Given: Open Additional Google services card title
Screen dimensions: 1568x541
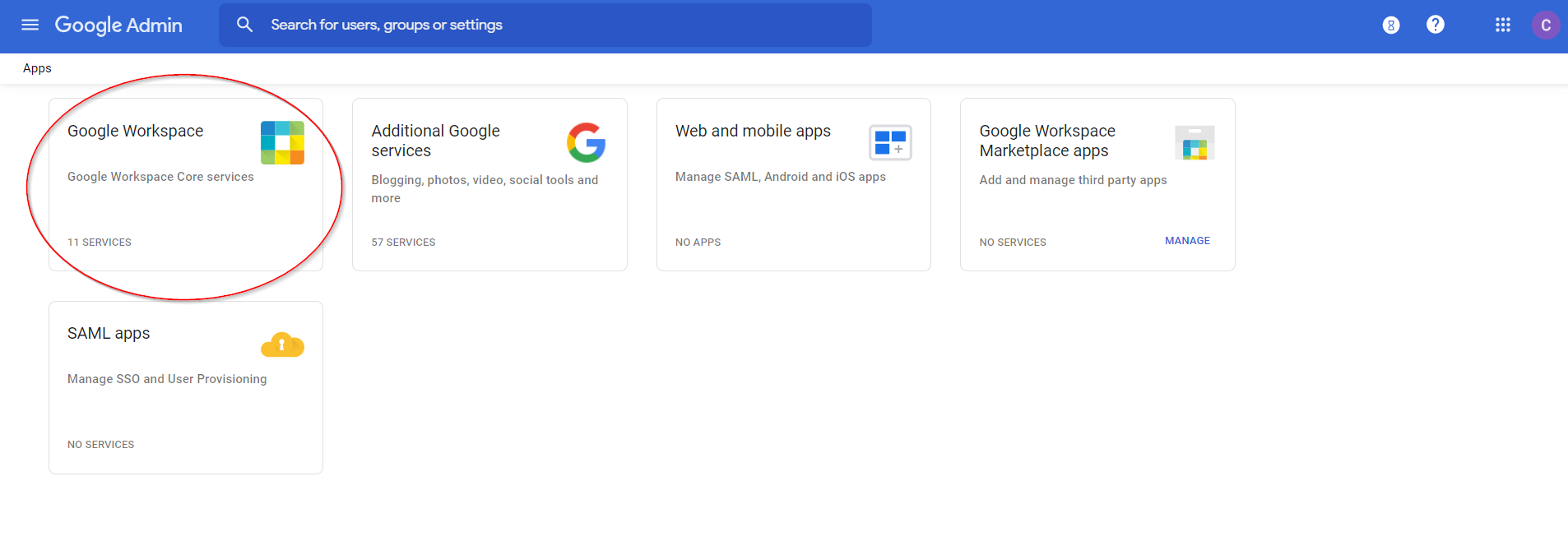Looking at the screenshot, I should (436, 141).
